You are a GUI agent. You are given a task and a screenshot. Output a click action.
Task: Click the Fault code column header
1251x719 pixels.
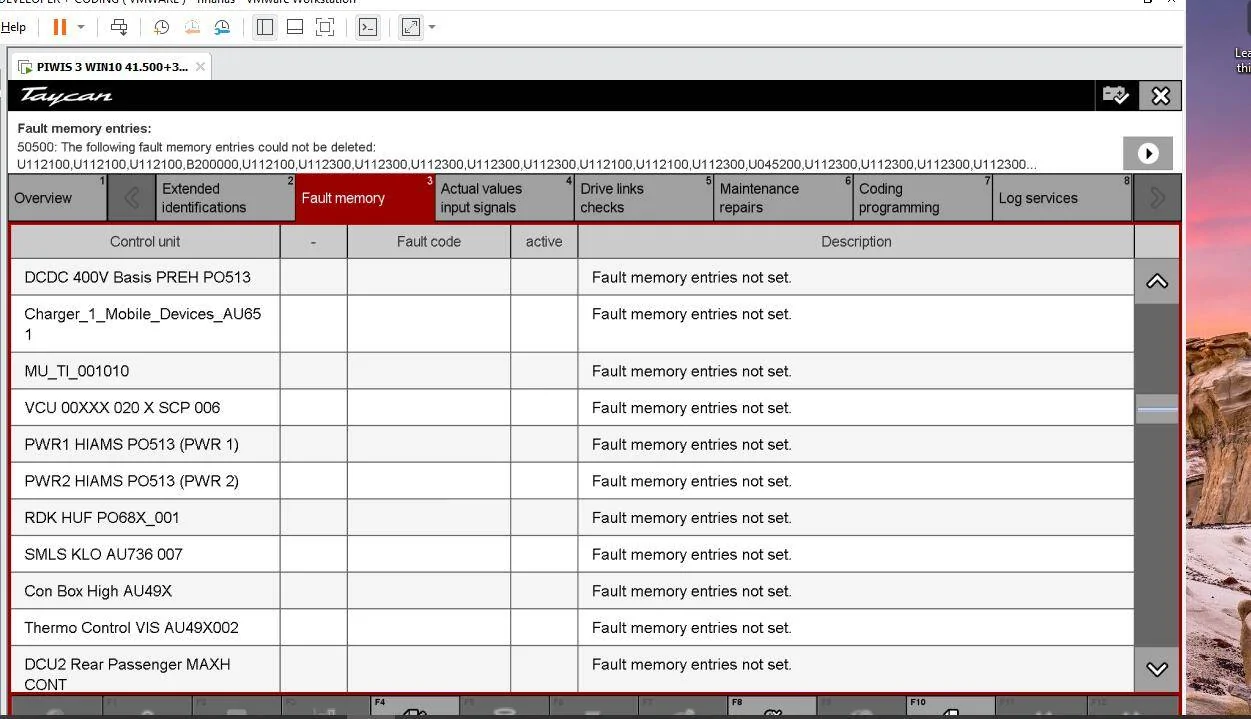tap(428, 241)
